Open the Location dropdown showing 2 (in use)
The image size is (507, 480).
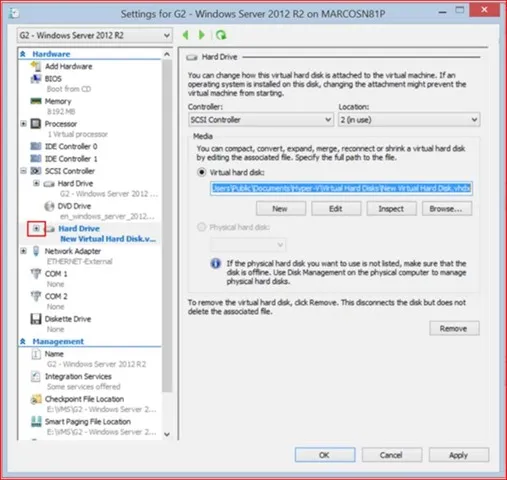tap(409, 120)
